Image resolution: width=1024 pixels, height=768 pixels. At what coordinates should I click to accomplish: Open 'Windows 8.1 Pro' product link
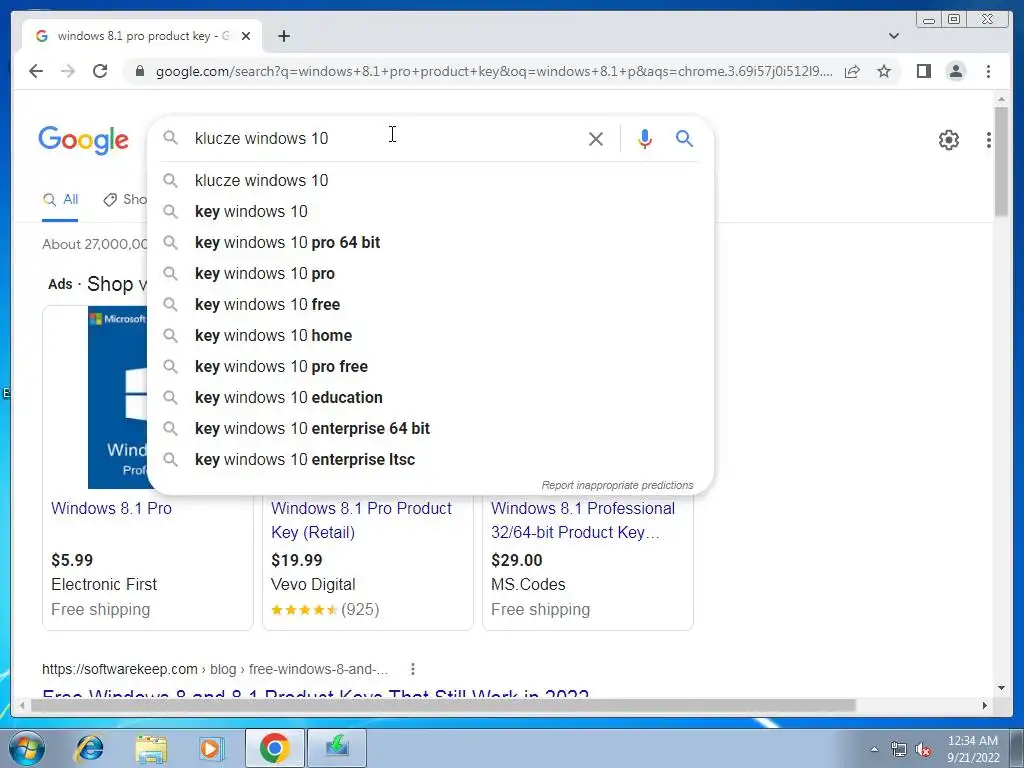[x=112, y=508]
